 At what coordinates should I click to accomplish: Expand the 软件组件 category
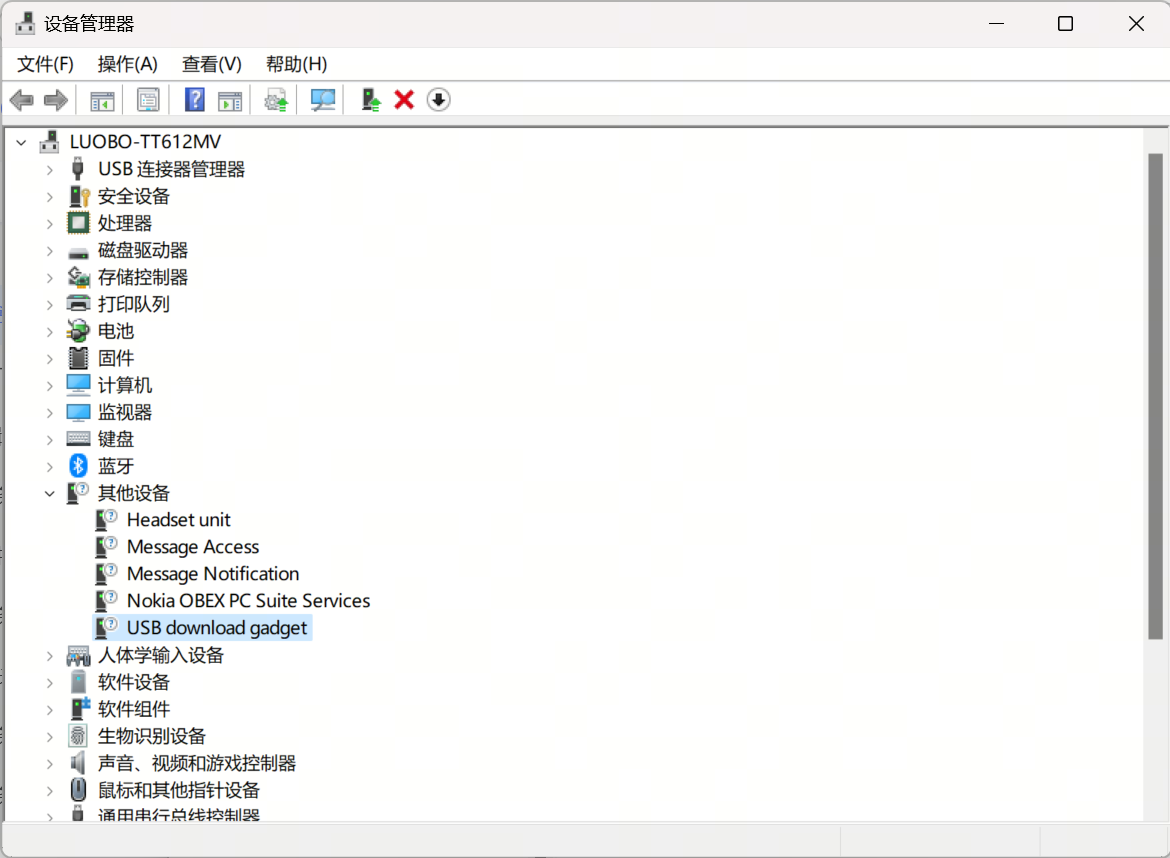[50, 710]
